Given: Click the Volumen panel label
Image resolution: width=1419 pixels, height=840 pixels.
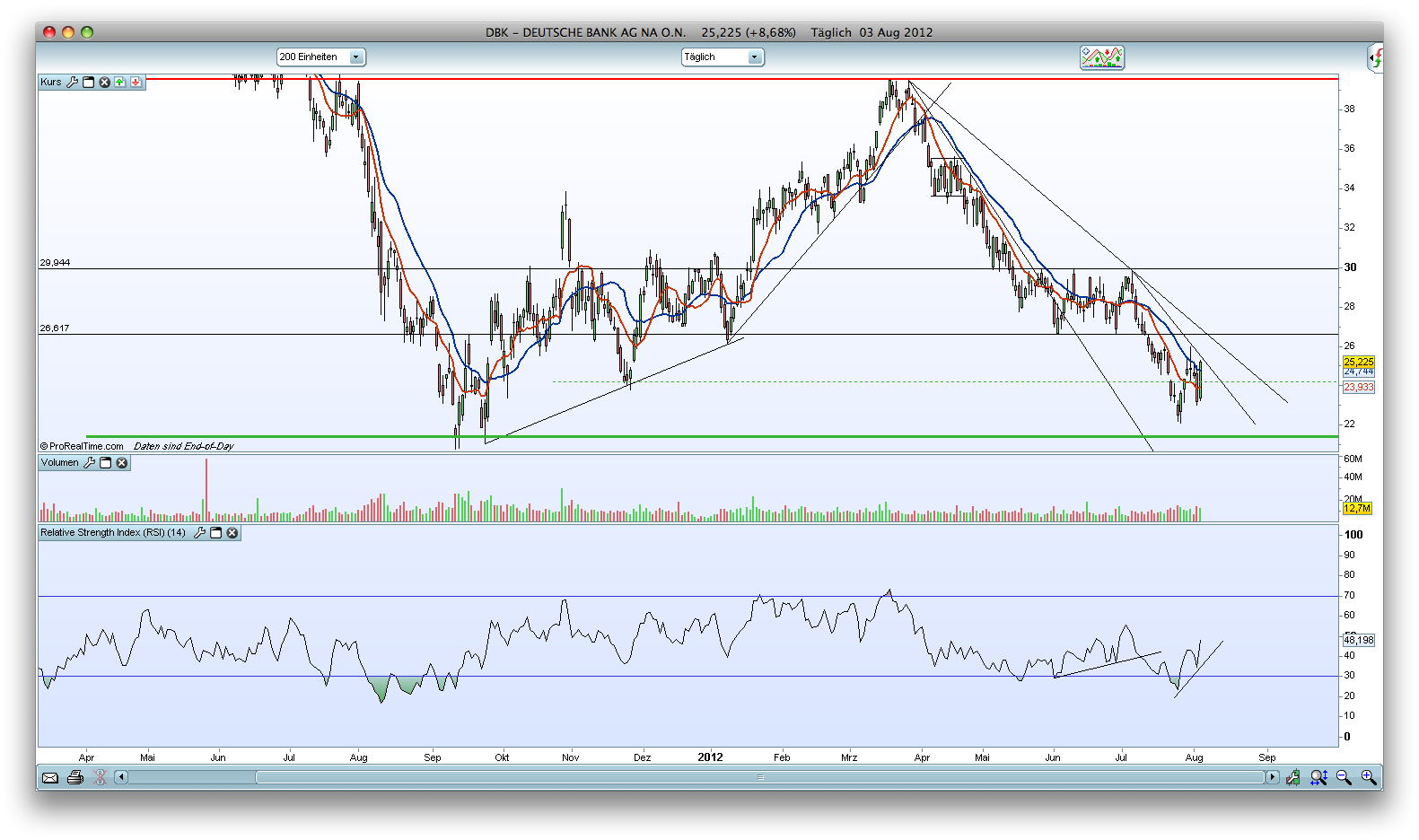Looking at the screenshot, I should coord(60,463).
